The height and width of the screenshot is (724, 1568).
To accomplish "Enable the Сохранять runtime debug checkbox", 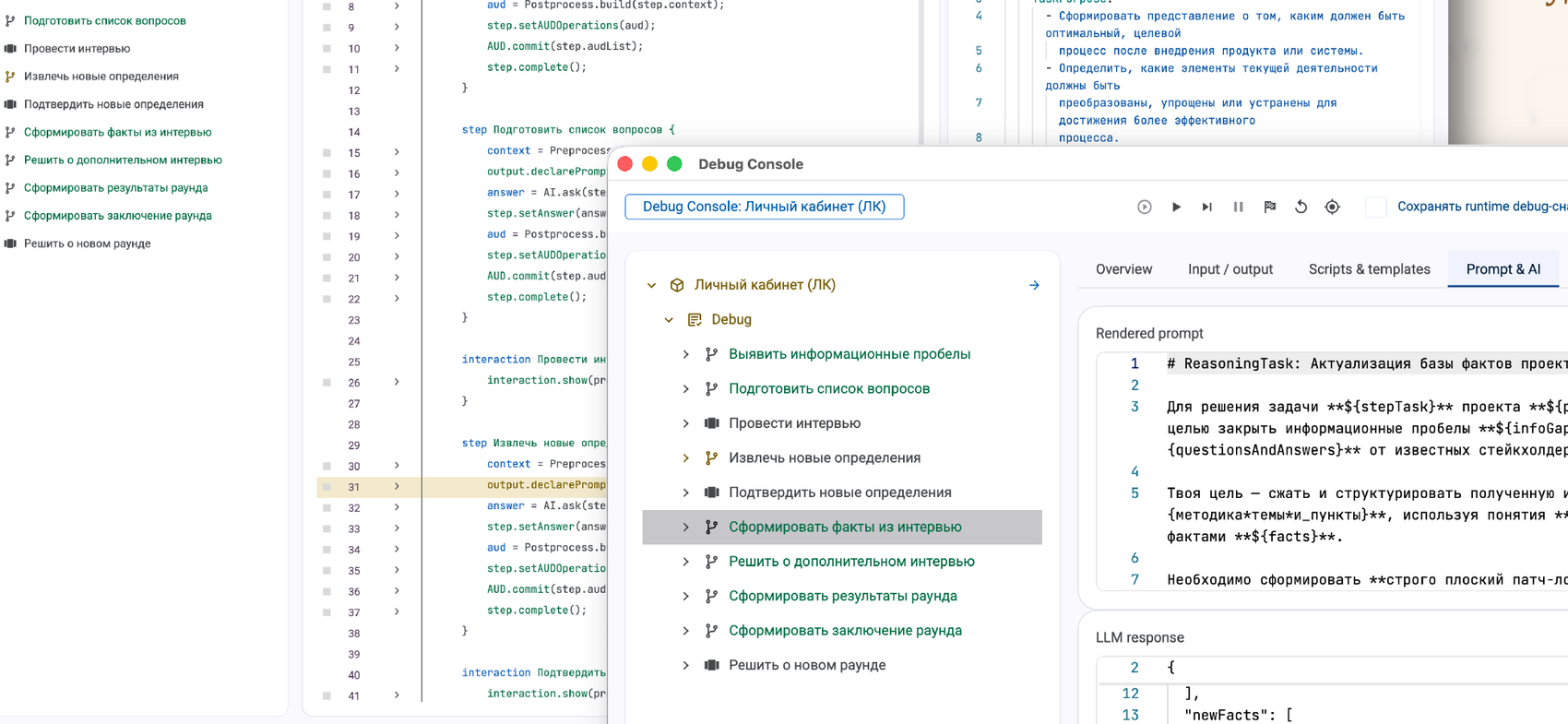I will coord(1375,207).
